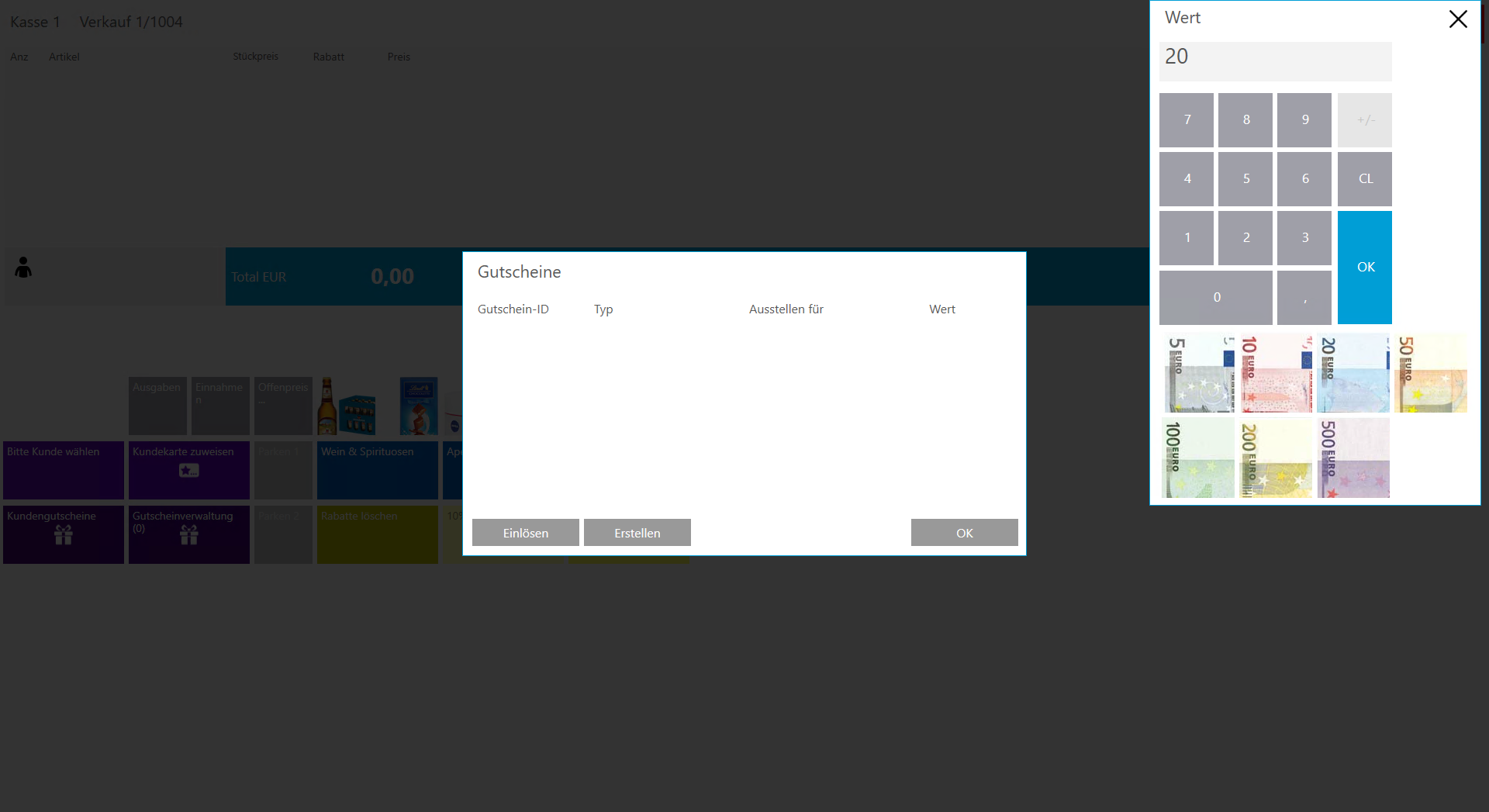Tap keypad digit 1
The height and width of the screenshot is (812, 1489).
[1187, 238]
